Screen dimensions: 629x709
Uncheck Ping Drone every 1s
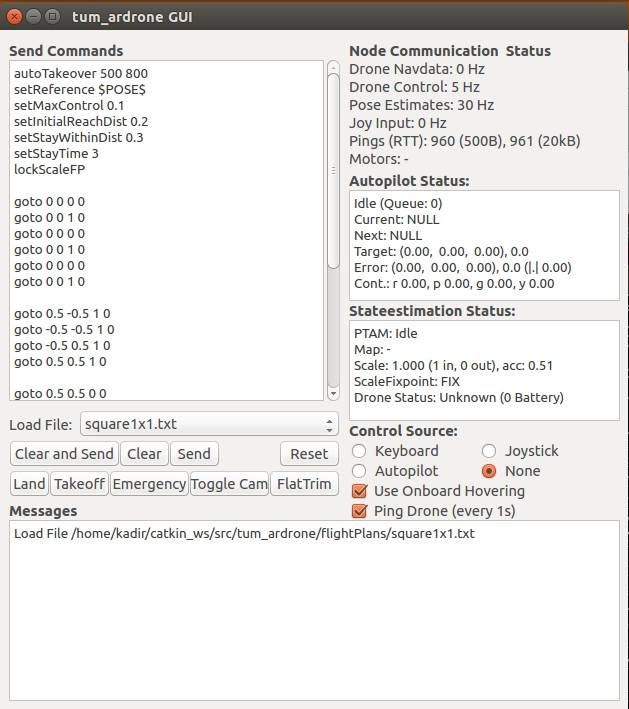click(360, 511)
